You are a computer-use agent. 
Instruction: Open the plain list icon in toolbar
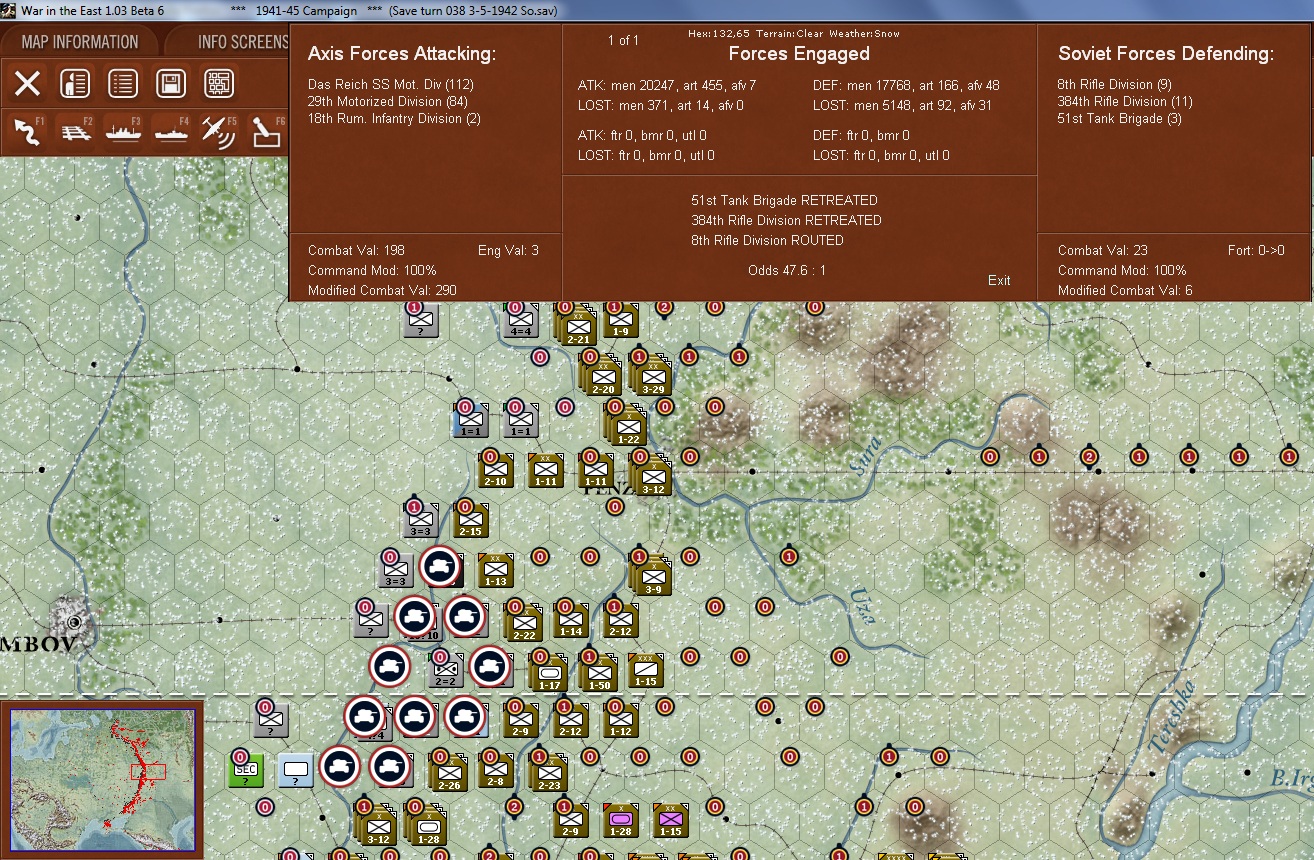(x=123, y=84)
